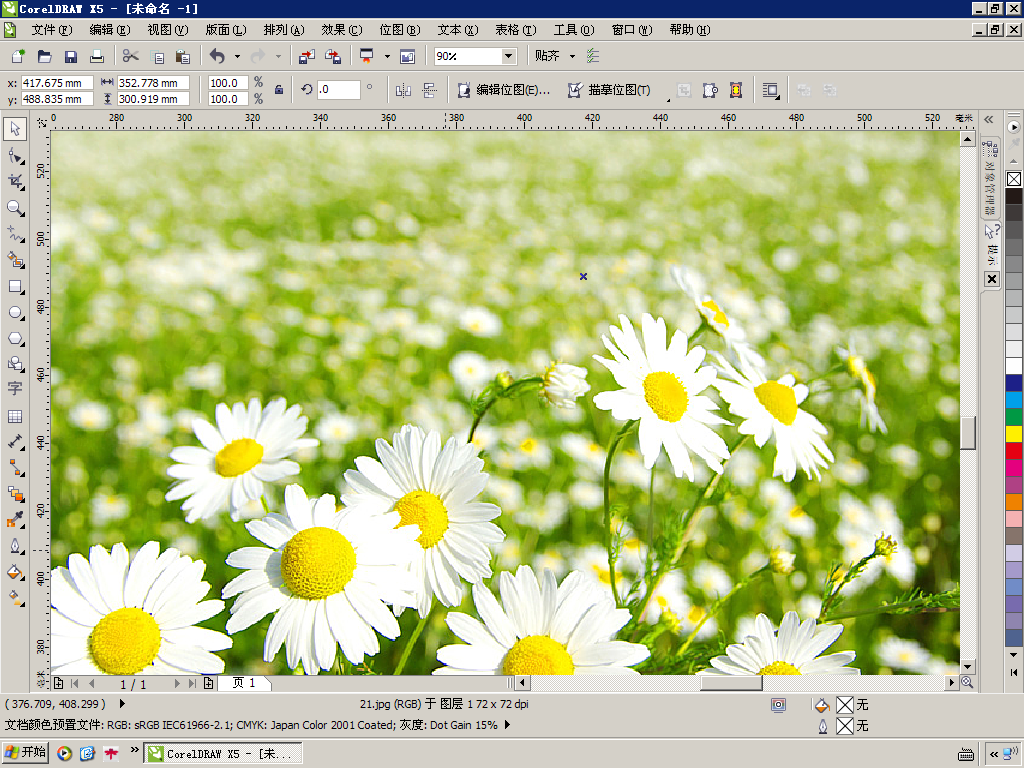
Task: Open the zoom level dropdown showing 90%
Action: pyautogui.click(x=508, y=57)
